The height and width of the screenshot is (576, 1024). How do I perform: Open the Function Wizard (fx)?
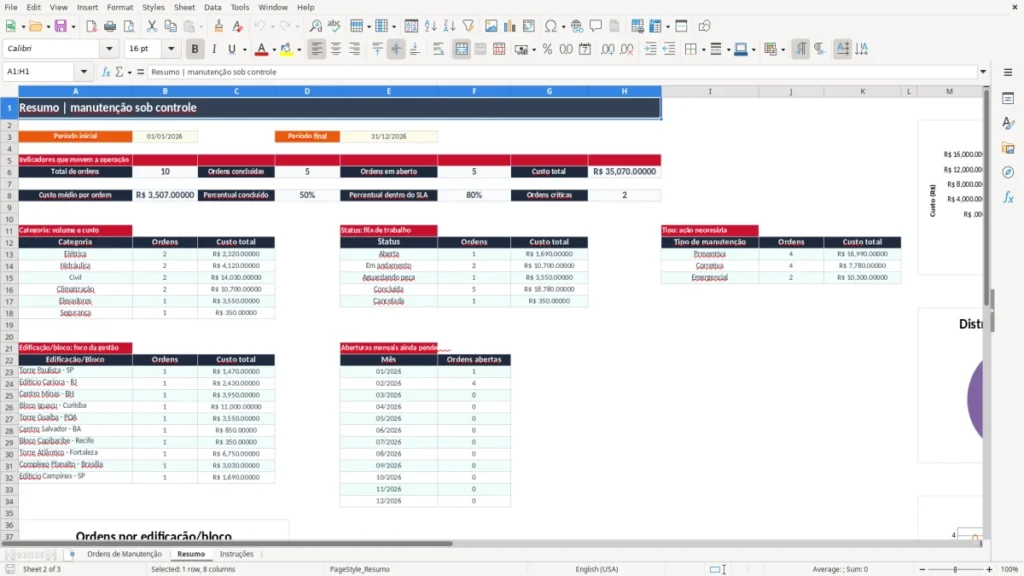coord(106,72)
